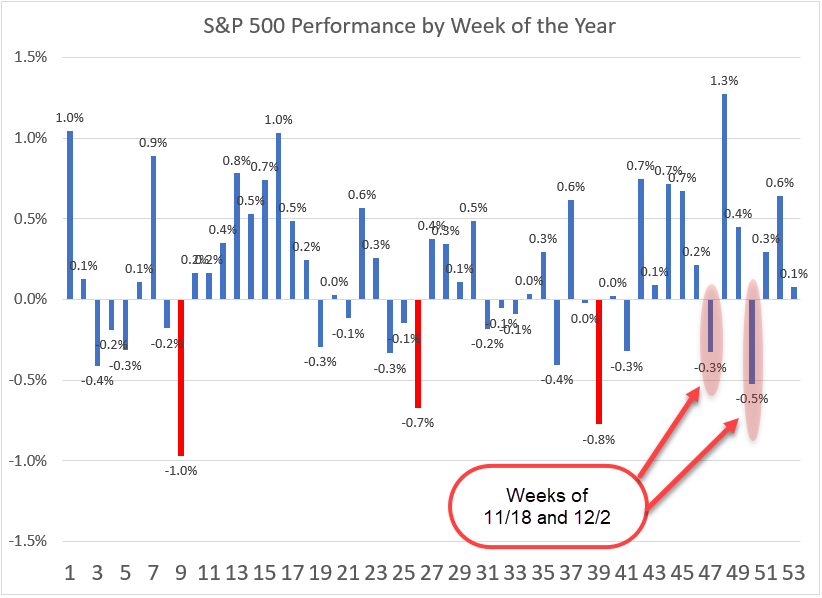The image size is (822, 598).
Task: Click the highlighted oval over the -0.3% bar
Action: tap(710, 338)
